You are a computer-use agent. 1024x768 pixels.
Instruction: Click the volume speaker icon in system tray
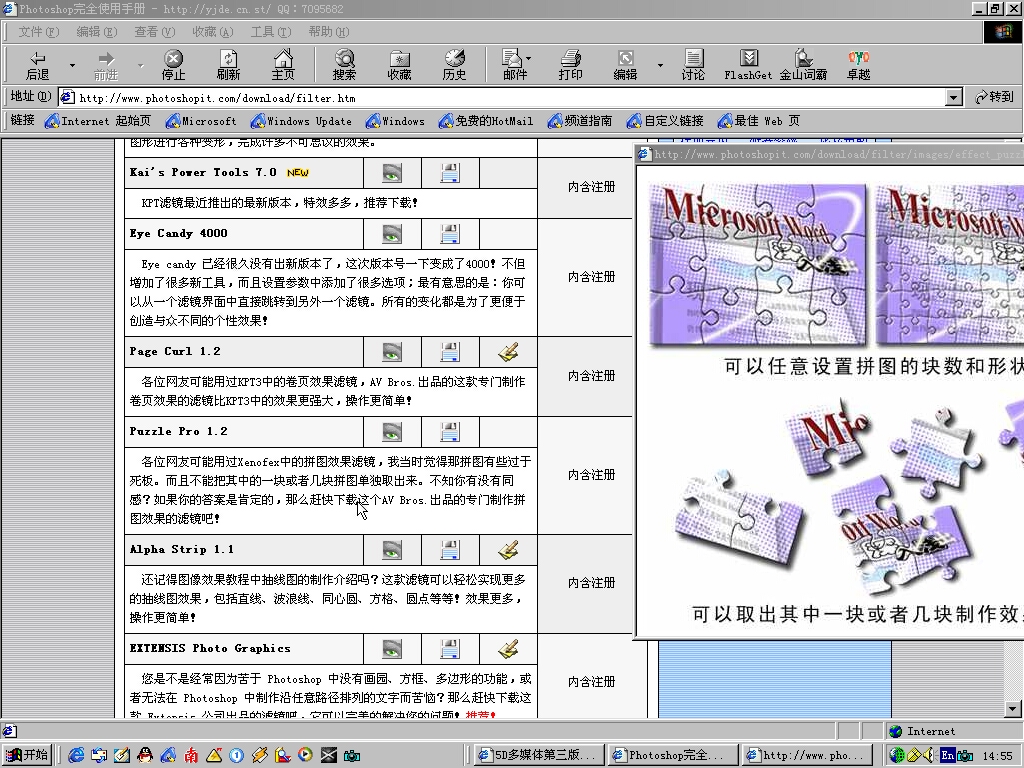[x=929, y=756]
